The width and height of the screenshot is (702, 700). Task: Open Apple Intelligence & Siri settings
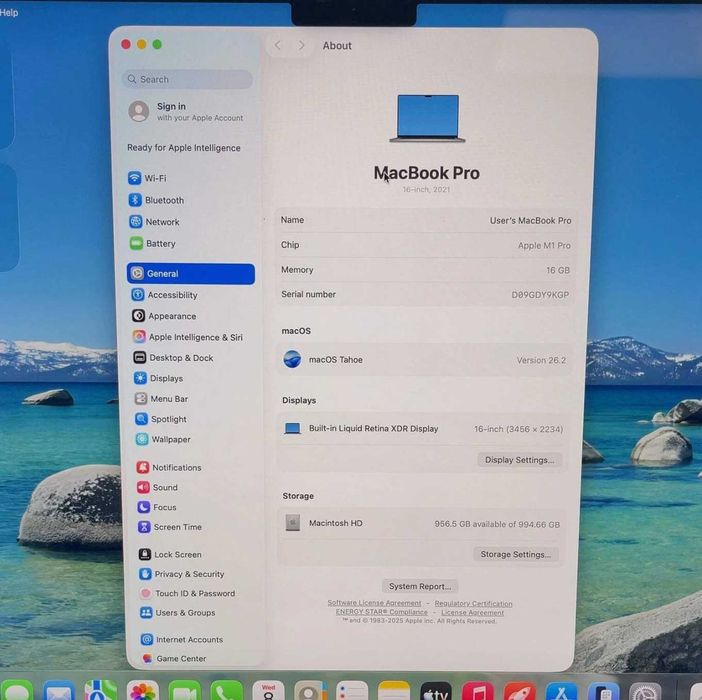click(x=188, y=337)
